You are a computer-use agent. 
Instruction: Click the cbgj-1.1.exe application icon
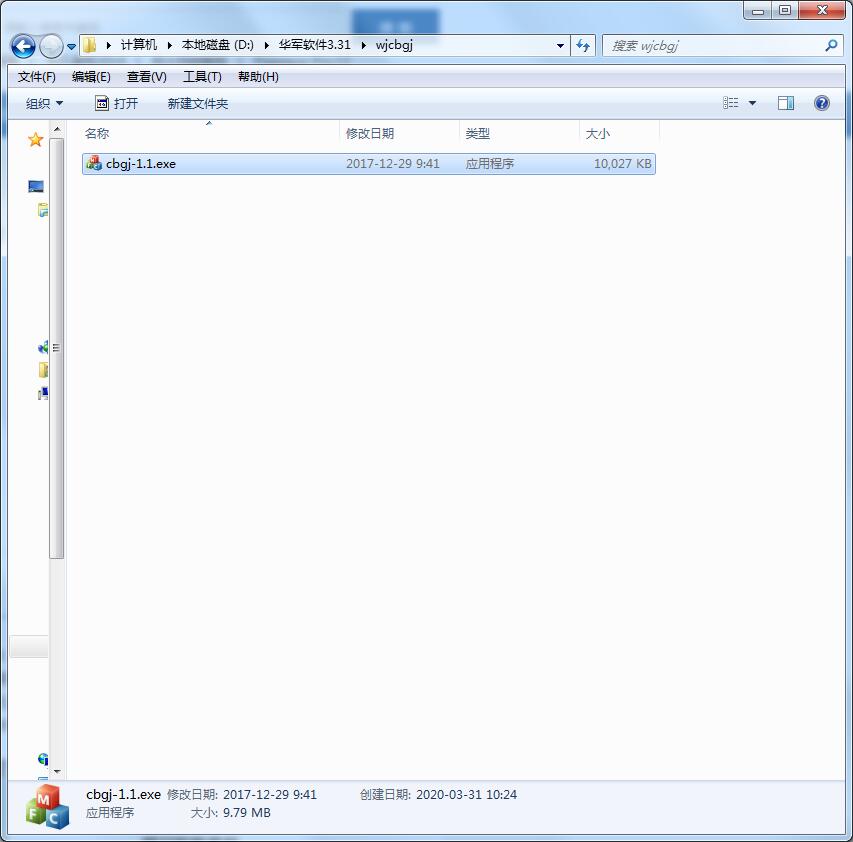point(96,163)
